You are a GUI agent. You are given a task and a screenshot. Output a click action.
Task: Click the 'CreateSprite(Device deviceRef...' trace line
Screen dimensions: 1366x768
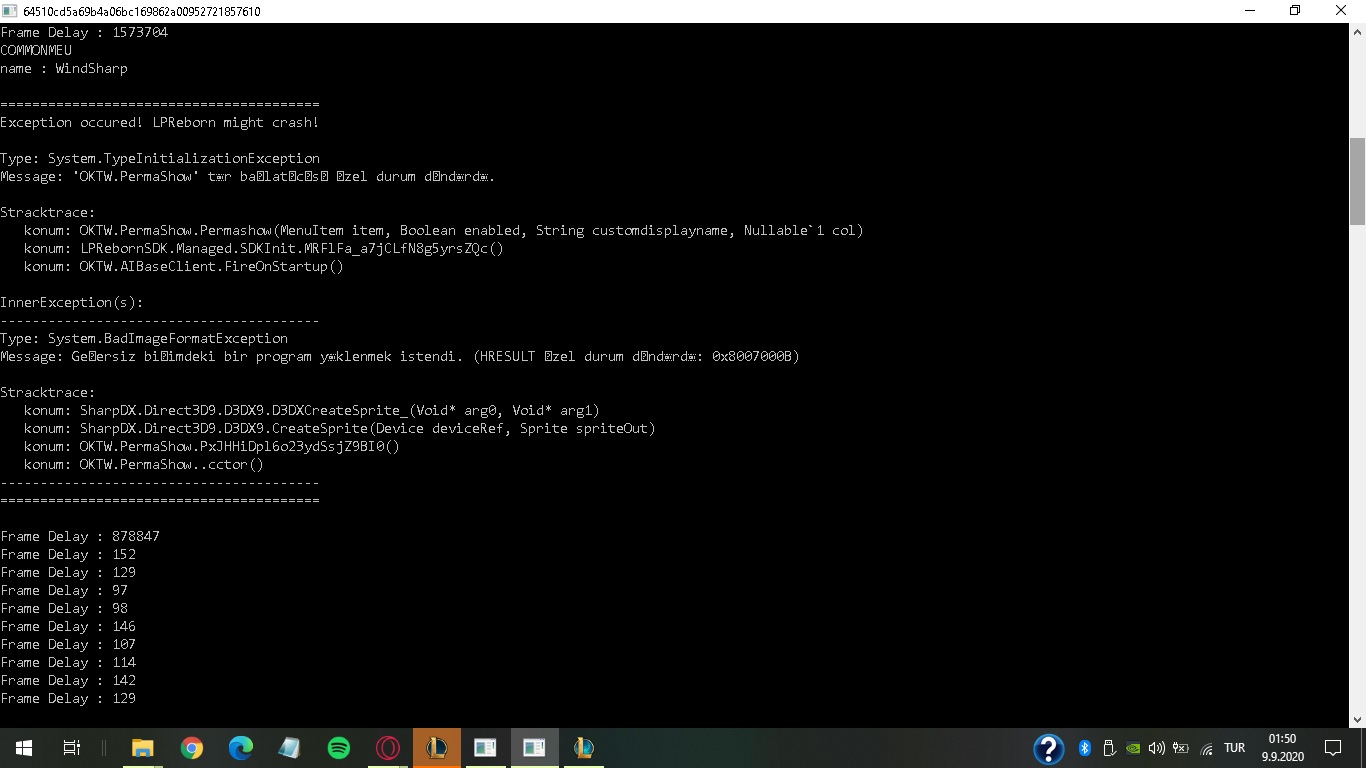(x=340, y=428)
